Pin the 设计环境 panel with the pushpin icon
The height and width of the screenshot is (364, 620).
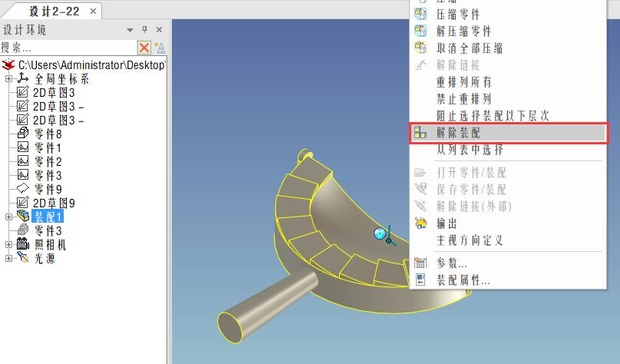(x=145, y=30)
